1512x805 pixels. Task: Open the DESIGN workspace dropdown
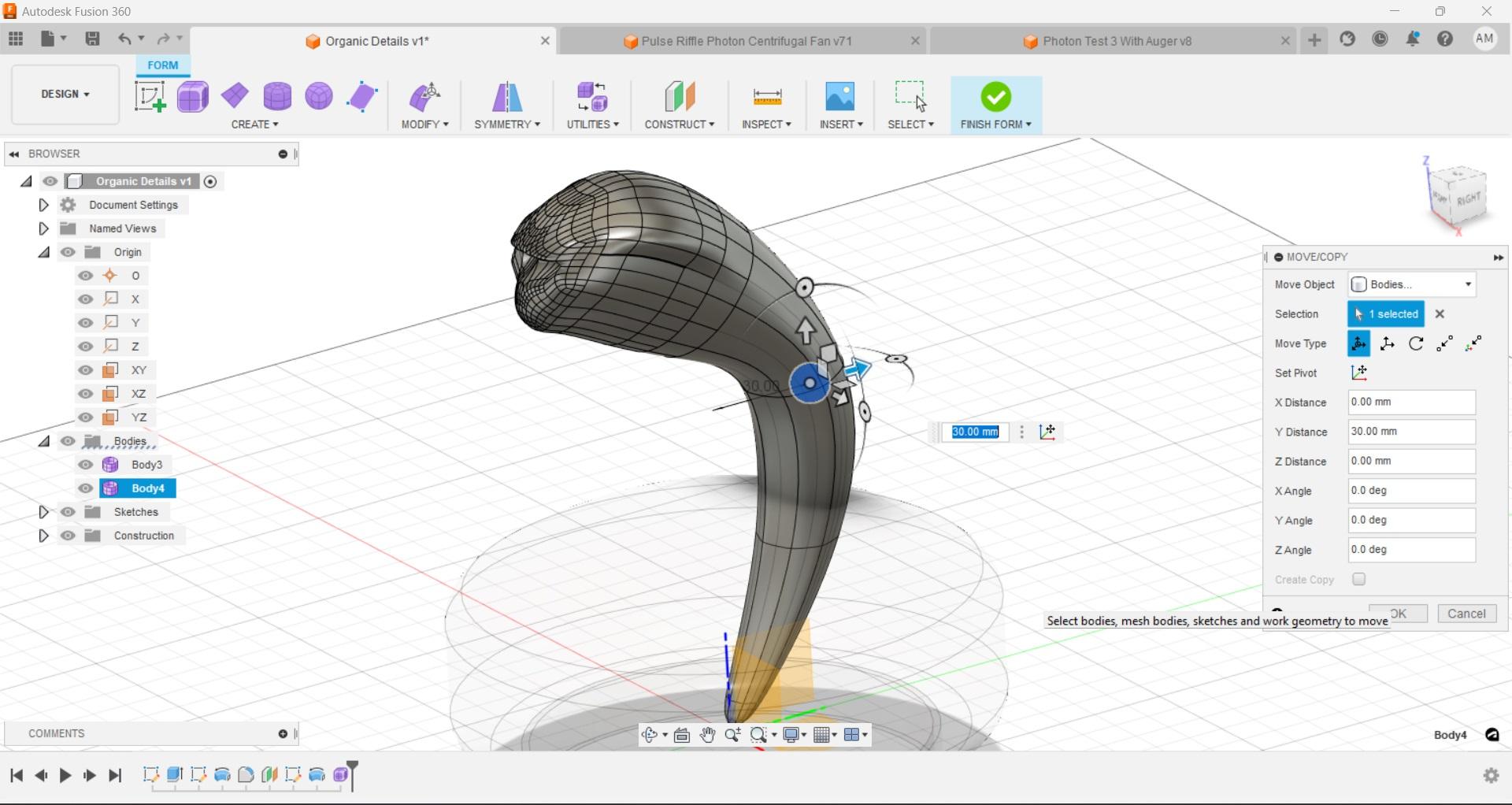[x=65, y=95]
